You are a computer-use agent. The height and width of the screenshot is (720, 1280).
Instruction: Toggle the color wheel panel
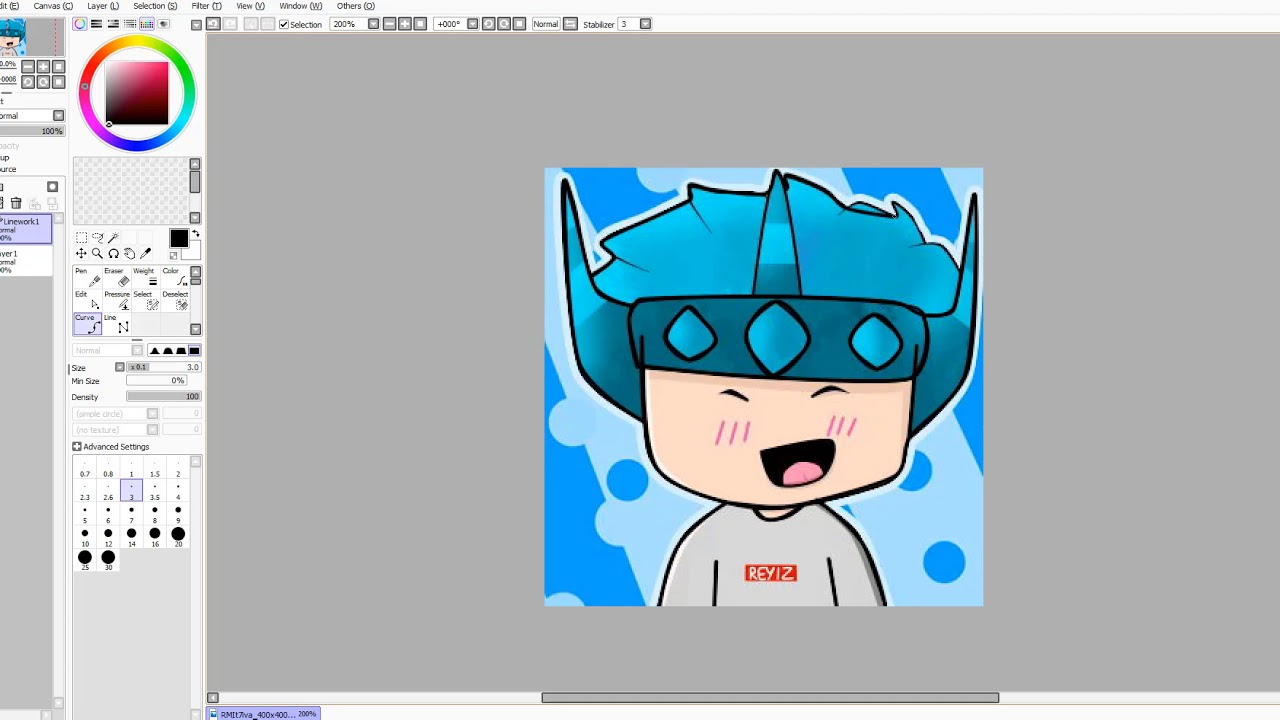80,24
